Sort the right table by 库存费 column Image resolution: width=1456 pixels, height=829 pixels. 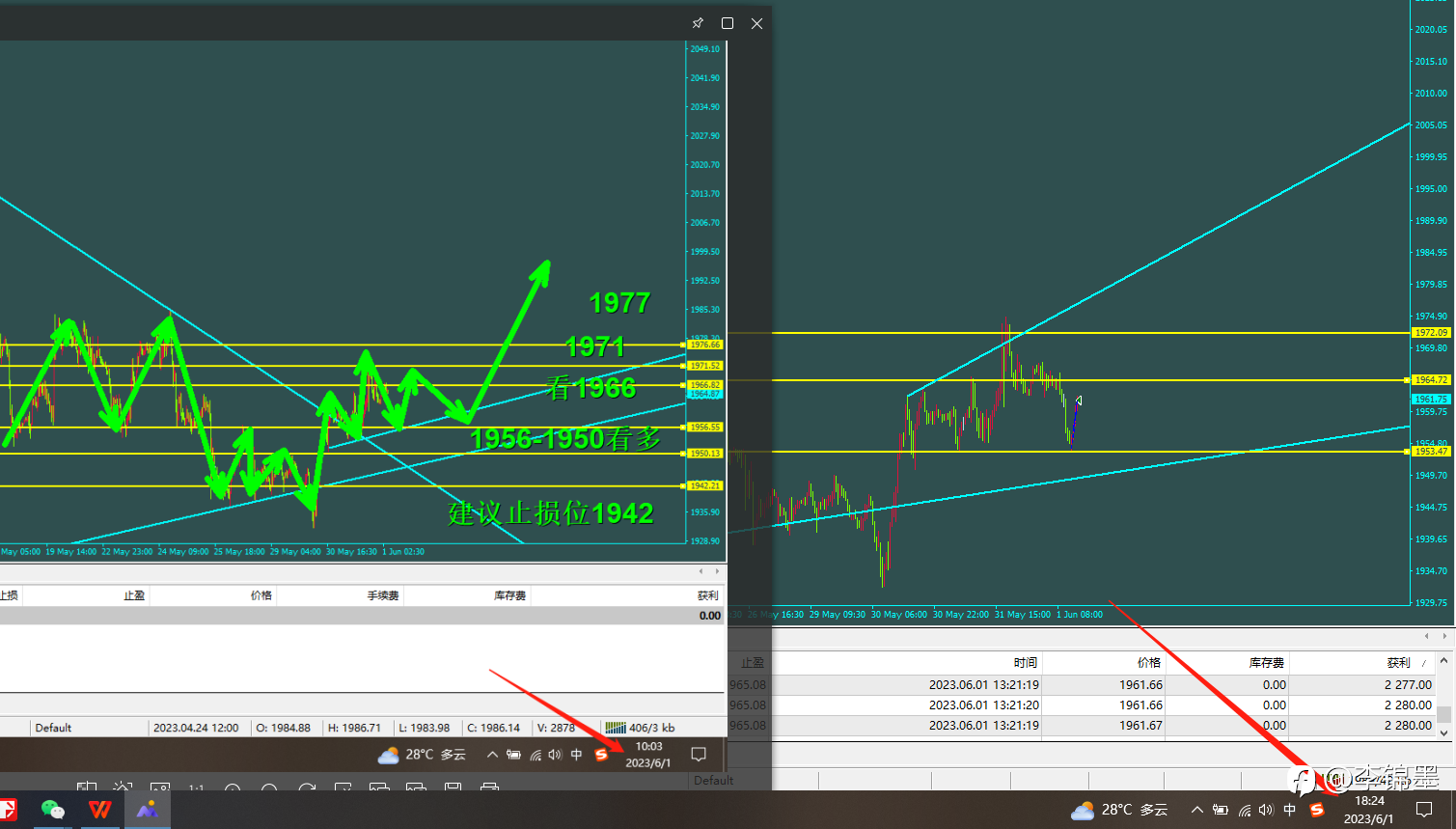coord(1267,663)
